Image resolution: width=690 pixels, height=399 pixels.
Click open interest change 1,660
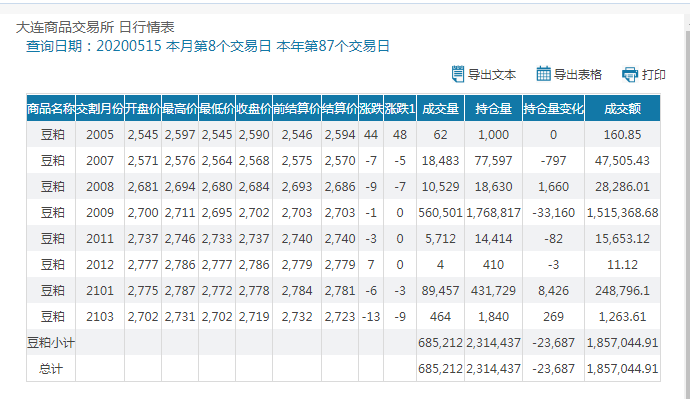tap(554, 187)
